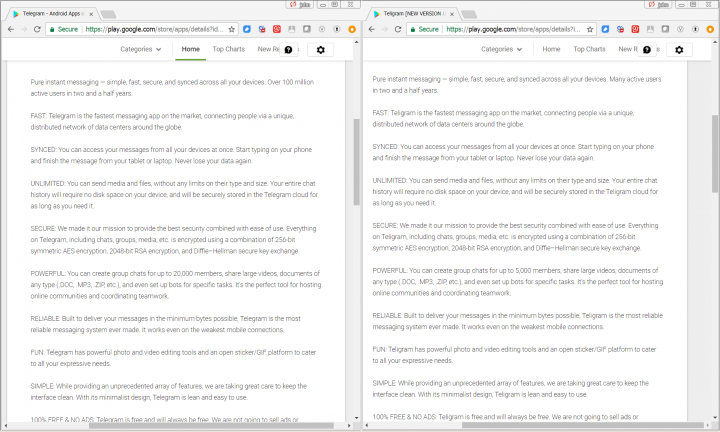The width and height of the screenshot is (720, 432).
Task: Click 'FAST: Telegram is the fastest' line, left window
Action: tap(162, 116)
